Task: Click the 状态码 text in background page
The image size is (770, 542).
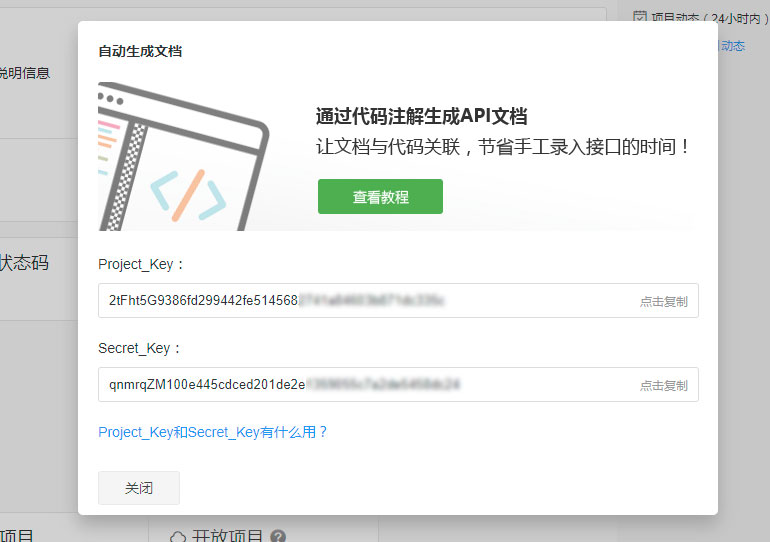Action: [24, 263]
